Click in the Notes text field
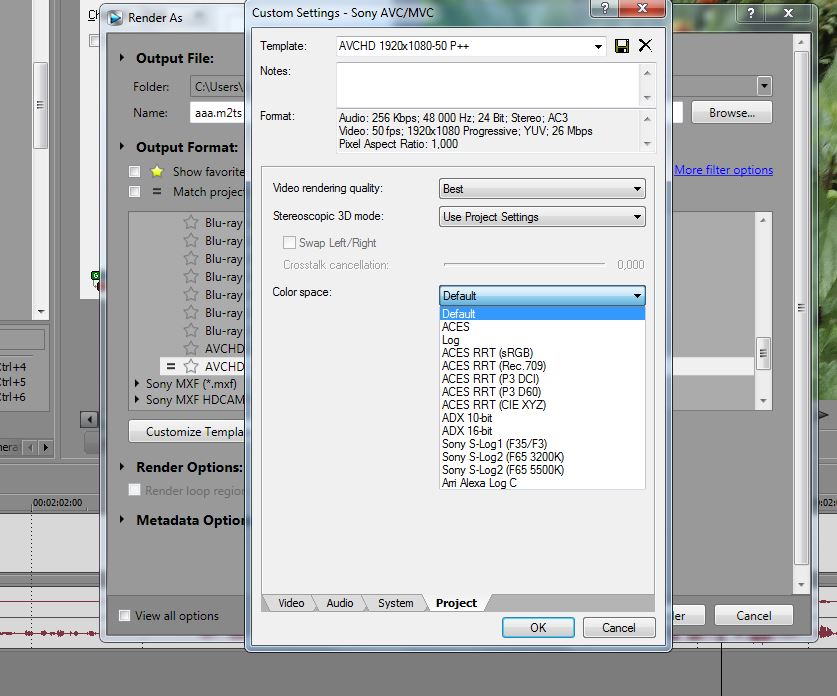The height and width of the screenshot is (696, 837). 487,84
